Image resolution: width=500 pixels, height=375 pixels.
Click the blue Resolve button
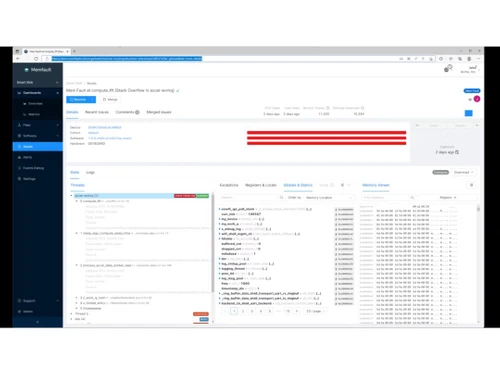tap(78, 100)
